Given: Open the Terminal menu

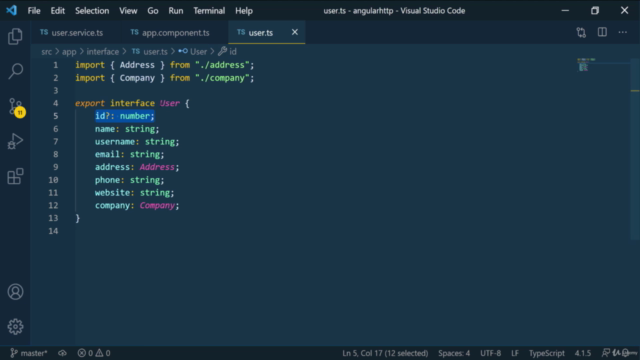Looking at the screenshot, I should point(209,11).
